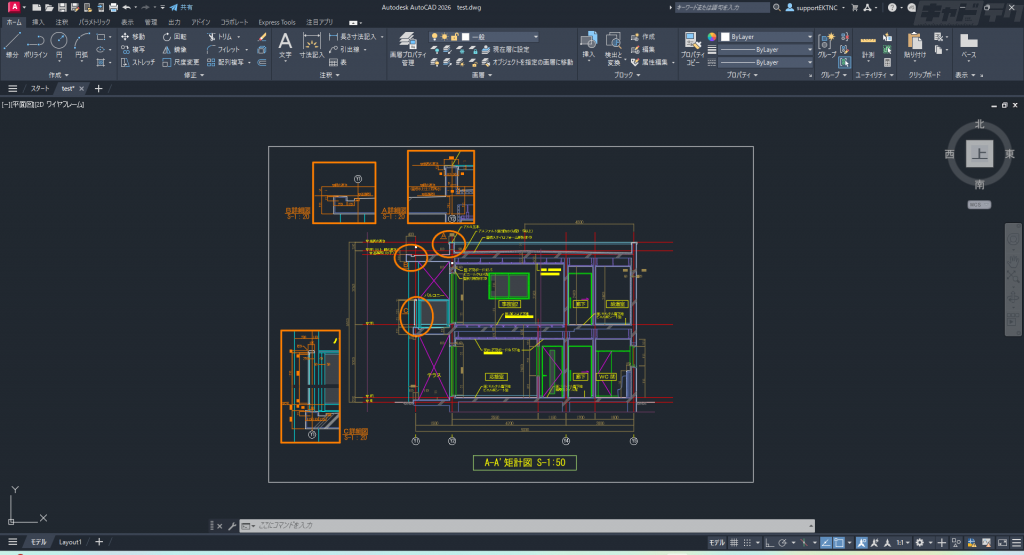Open the Layout1 tab

tap(69, 542)
